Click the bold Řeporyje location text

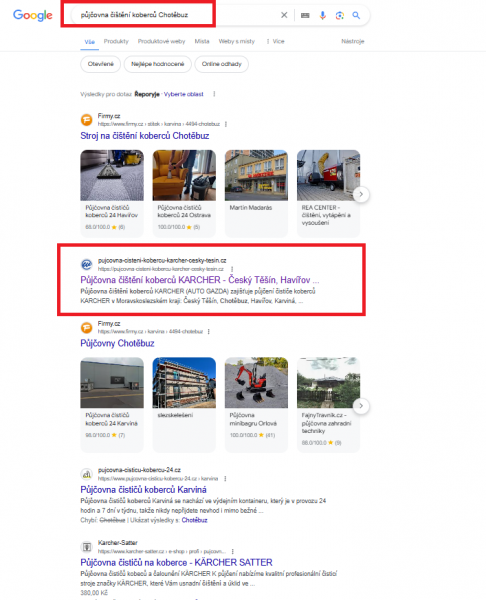pyautogui.click(x=147, y=94)
